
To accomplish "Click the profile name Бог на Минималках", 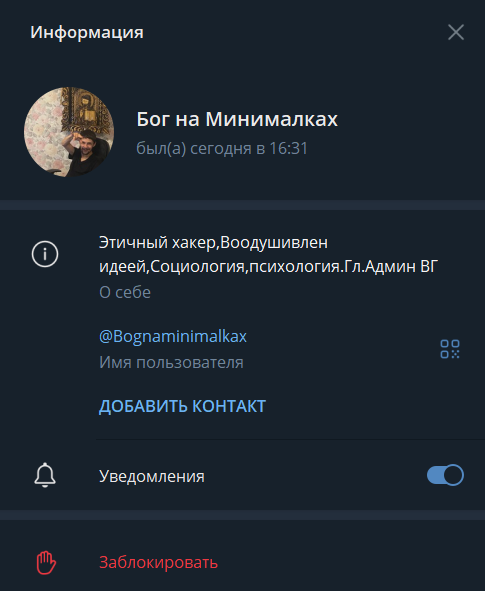I will coord(237,119).
